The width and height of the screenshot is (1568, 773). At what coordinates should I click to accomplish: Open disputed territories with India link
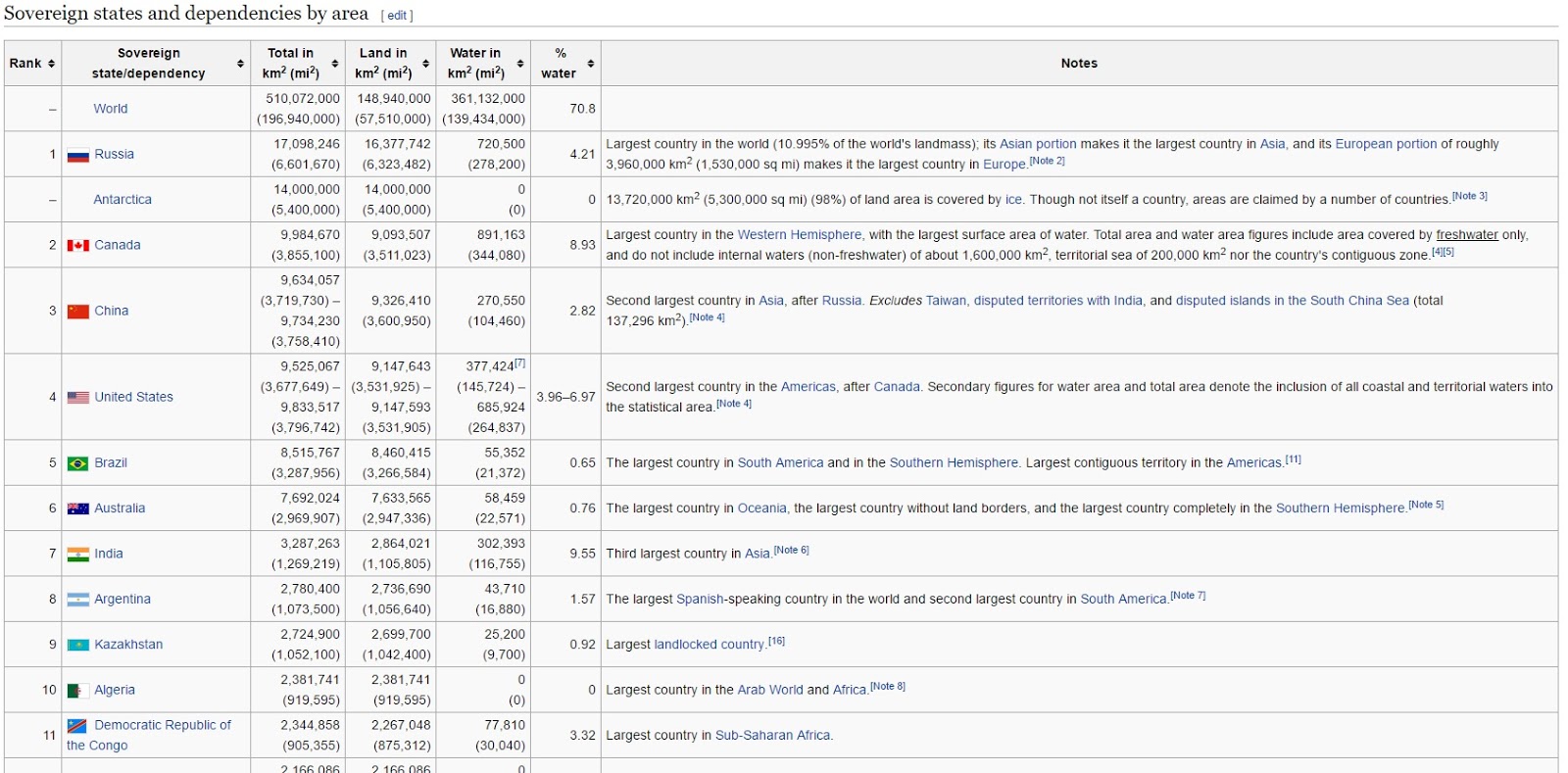coord(1058,301)
